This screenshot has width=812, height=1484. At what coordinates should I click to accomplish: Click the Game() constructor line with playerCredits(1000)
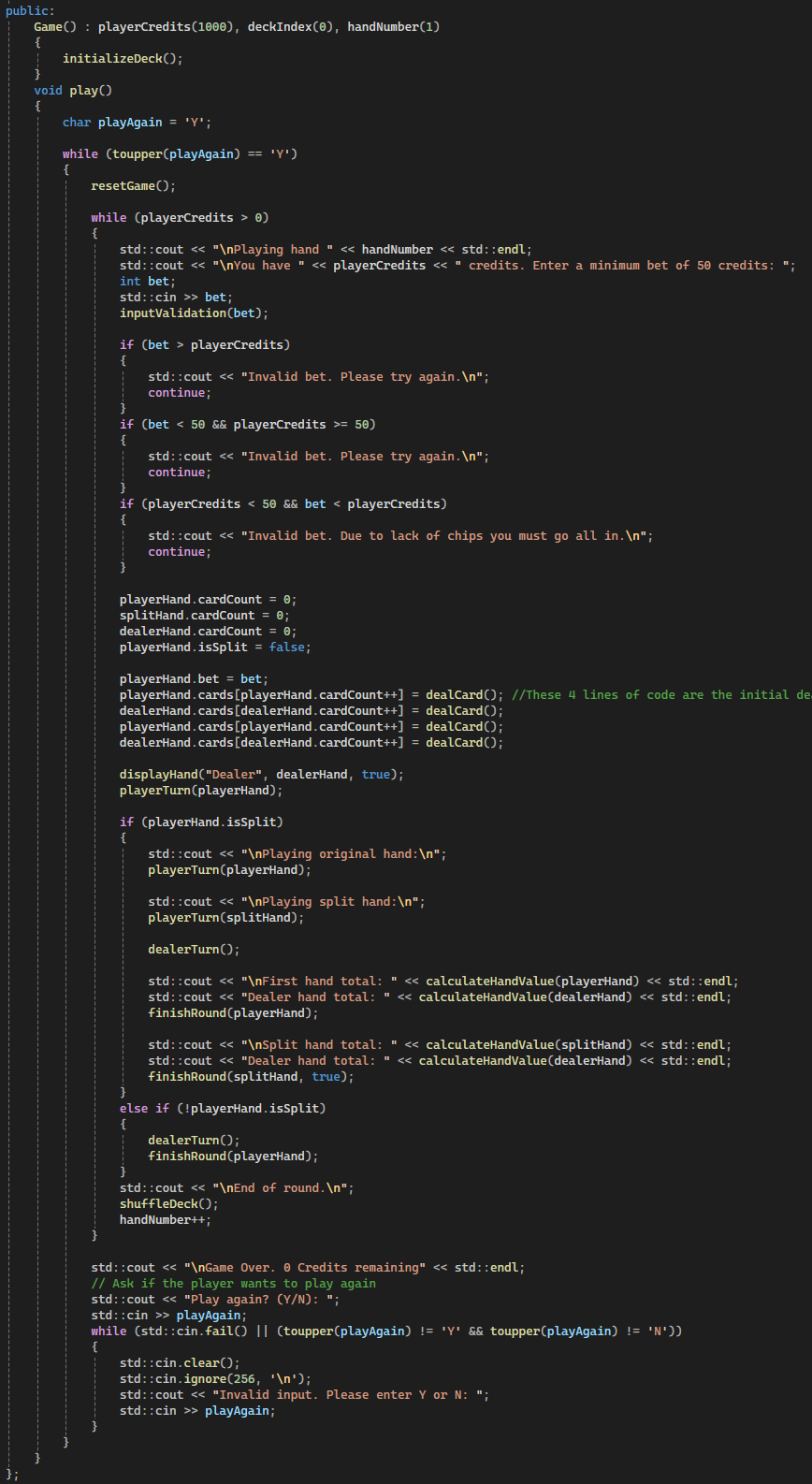(237, 26)
